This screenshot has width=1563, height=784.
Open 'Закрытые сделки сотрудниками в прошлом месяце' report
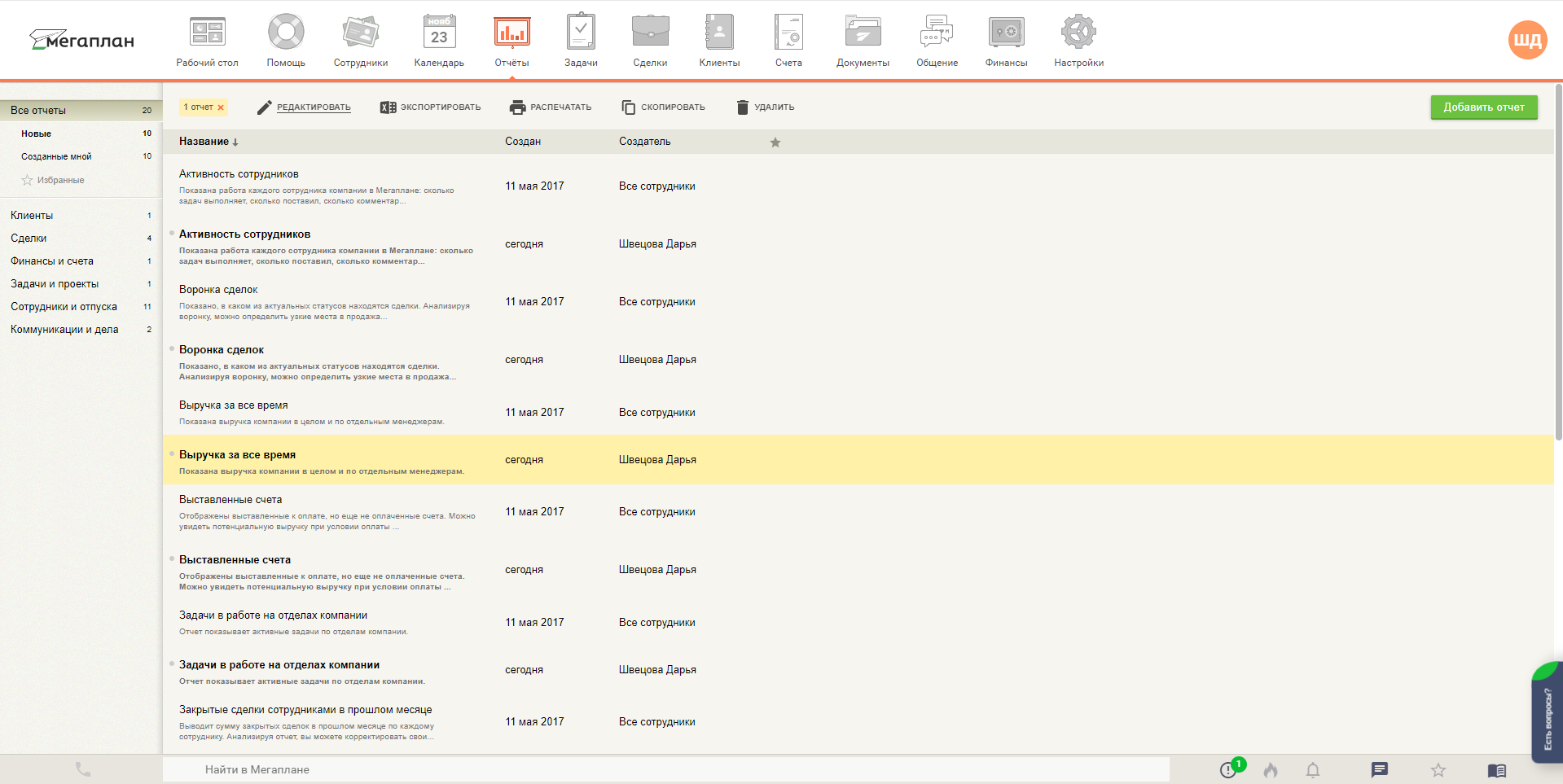pyautogui.click(x=305, y=710)
